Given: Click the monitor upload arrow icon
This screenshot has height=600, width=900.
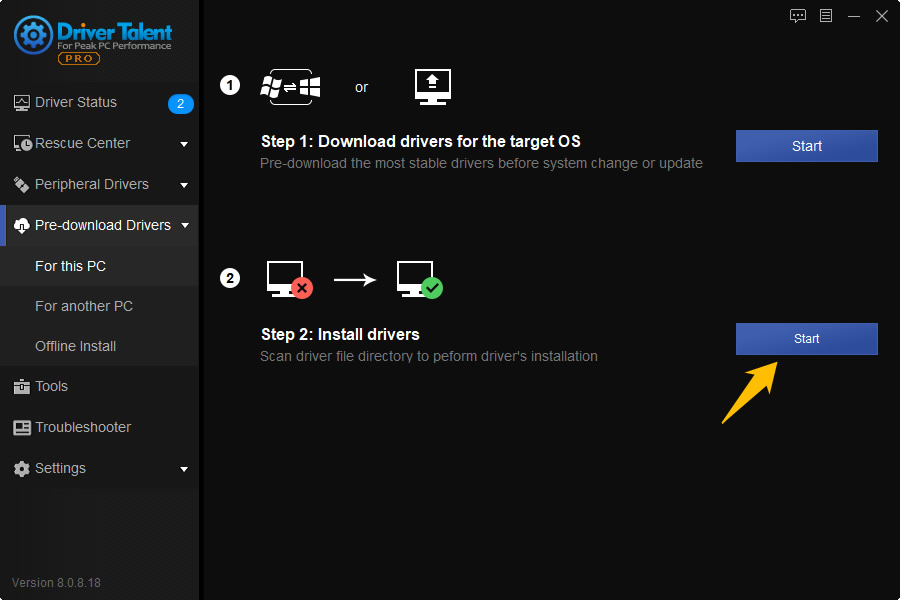Looking at the screenshot, I should coord(433,87).
